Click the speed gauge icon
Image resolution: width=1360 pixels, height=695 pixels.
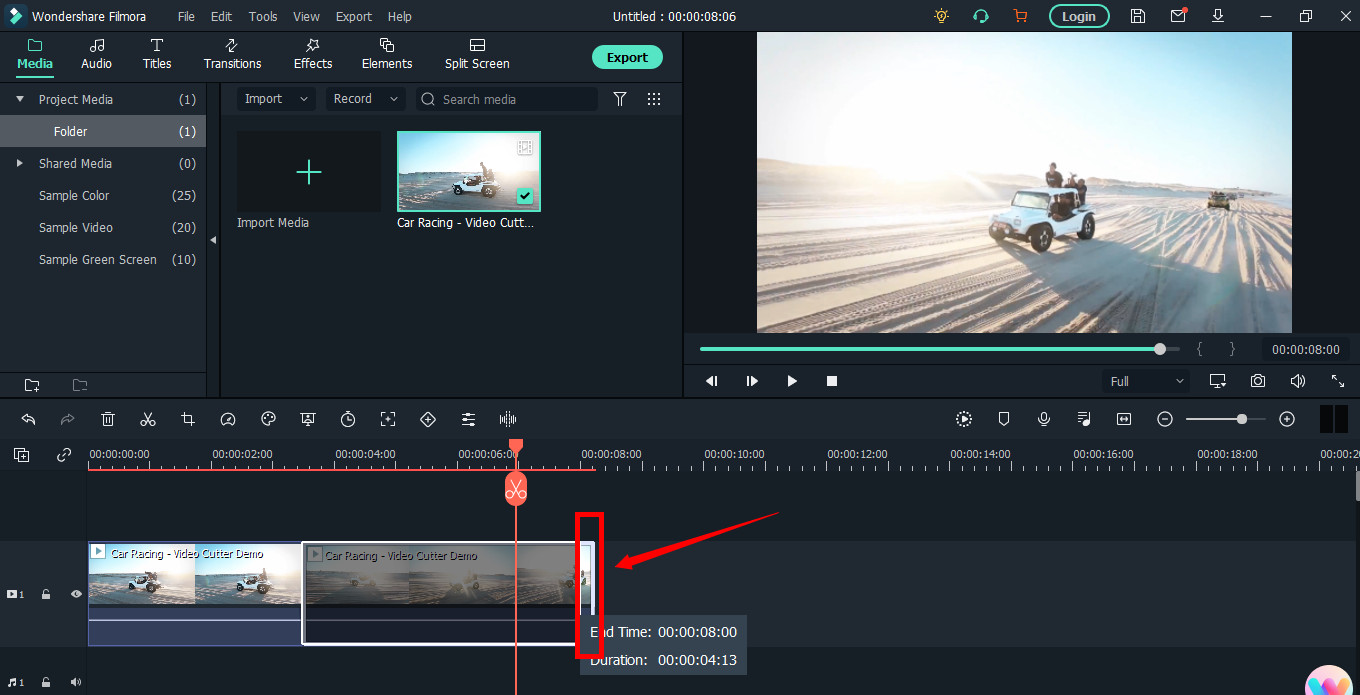(x=228, y=419)
